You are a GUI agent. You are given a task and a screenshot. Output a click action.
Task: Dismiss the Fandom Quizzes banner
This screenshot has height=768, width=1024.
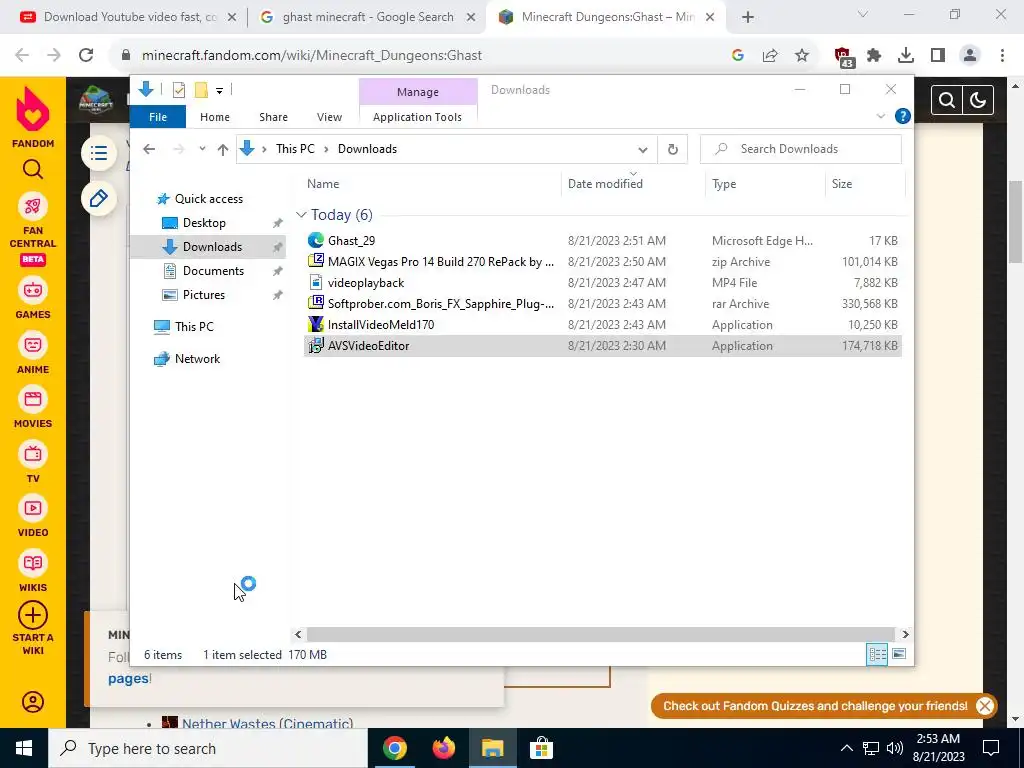pyautogui.click(x=985, y=706)
